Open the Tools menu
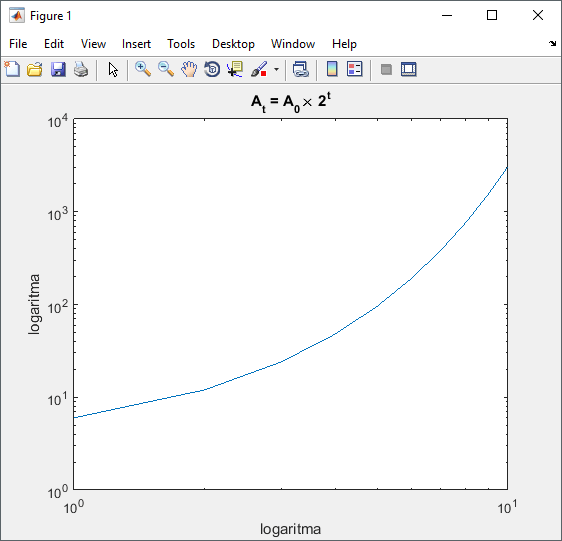The image size is (562, 541). pos(181,44)
